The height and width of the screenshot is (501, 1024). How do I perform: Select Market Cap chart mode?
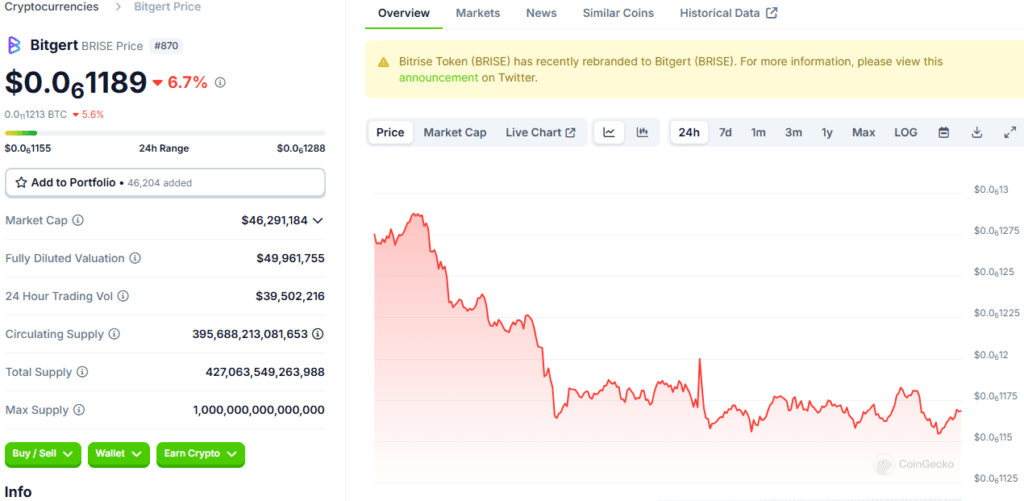tap(455, 133)
